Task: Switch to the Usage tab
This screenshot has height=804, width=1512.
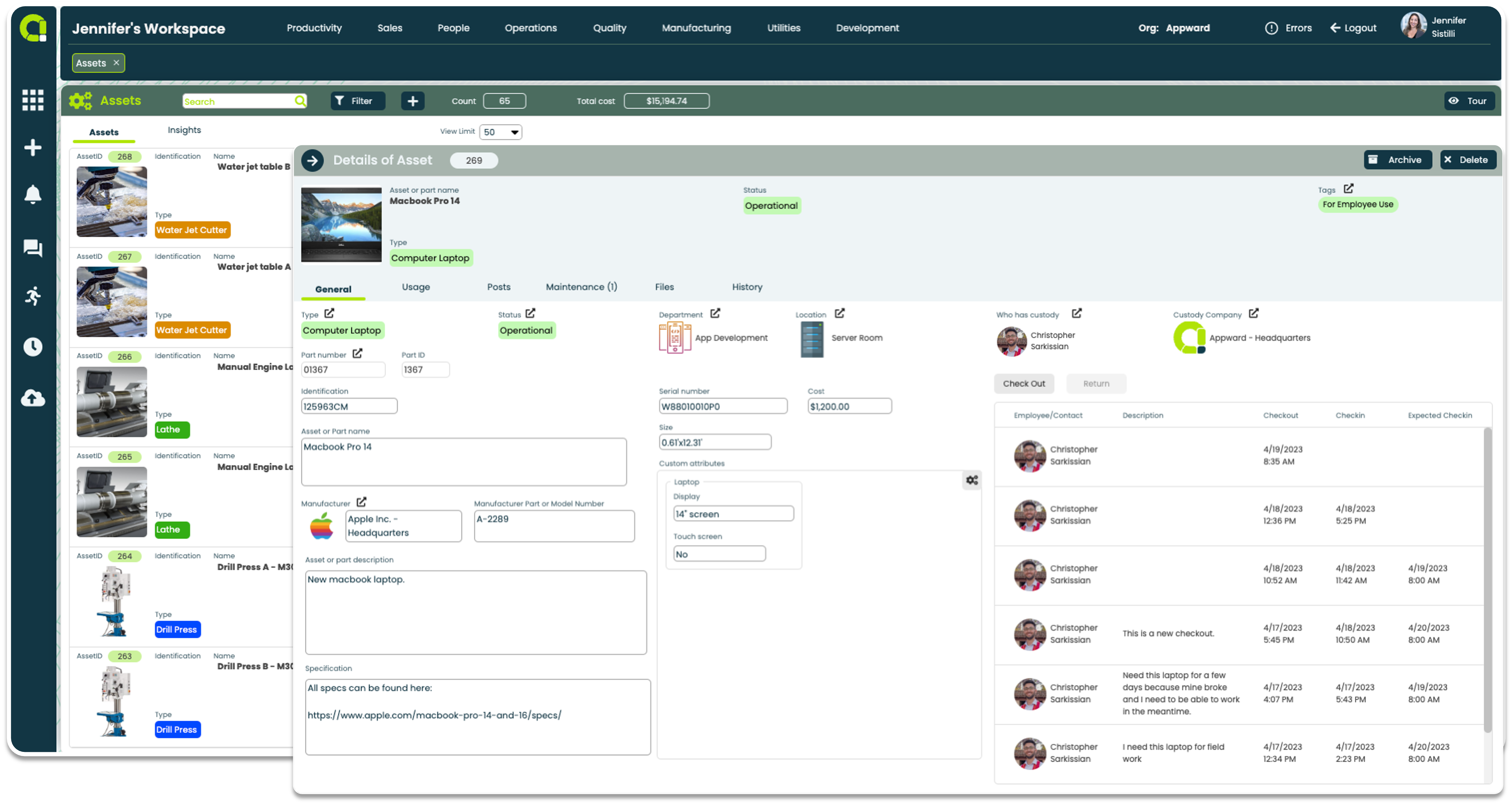Action: tap(416, 287)
